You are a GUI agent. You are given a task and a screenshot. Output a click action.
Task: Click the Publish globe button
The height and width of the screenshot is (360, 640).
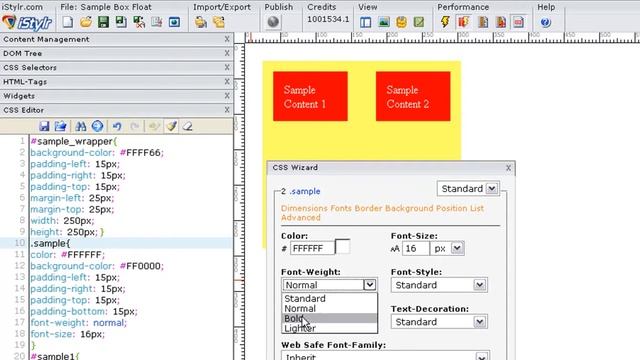(273, 22)
